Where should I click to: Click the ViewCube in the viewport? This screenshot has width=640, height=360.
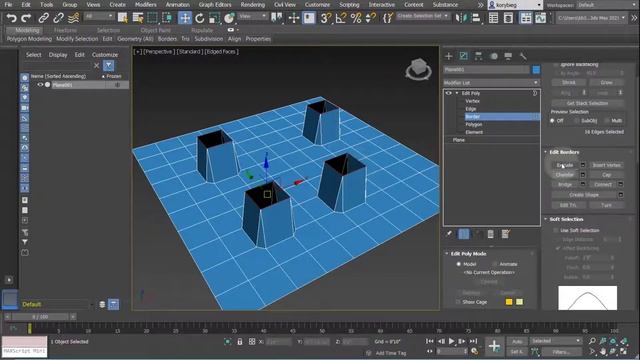coord(418,69)
